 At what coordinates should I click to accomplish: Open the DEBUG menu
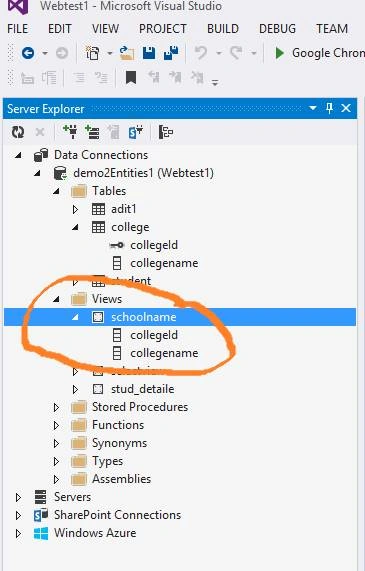tap(278, 28)
